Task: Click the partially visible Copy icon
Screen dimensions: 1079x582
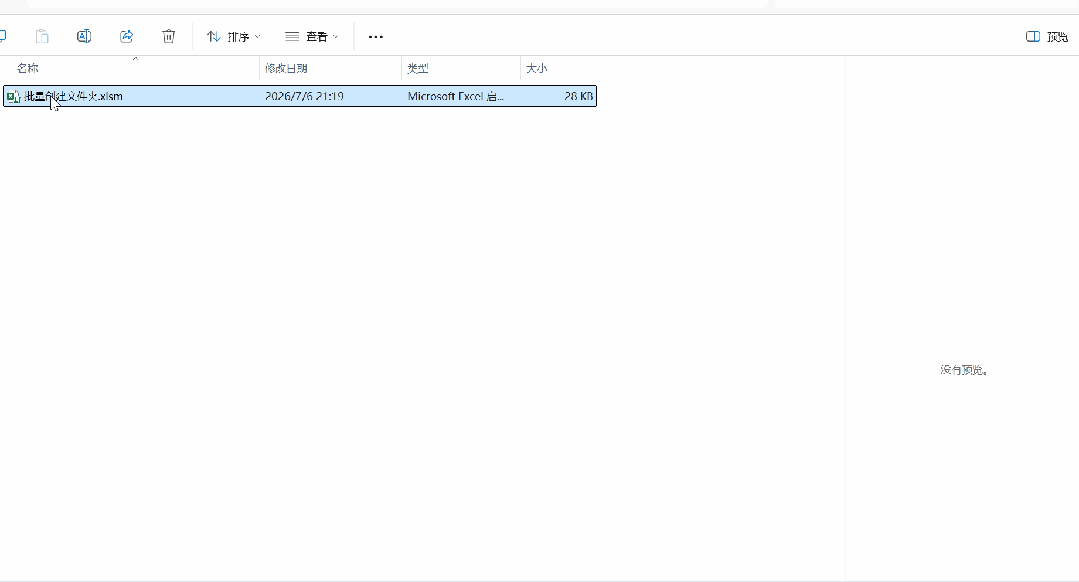Action: click(x=3, y=36)
